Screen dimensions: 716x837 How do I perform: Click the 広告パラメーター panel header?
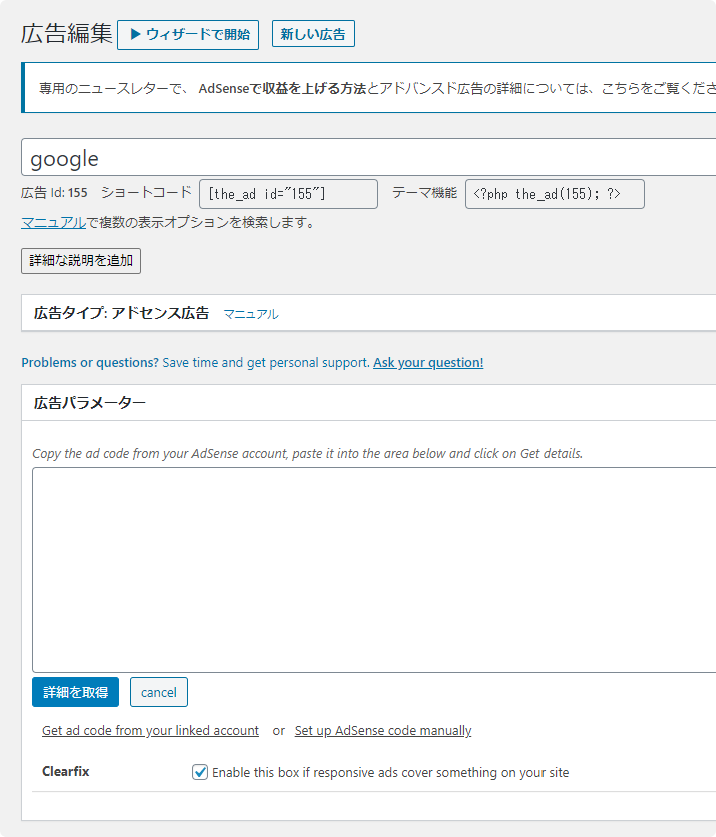click(x=368, y=402)
